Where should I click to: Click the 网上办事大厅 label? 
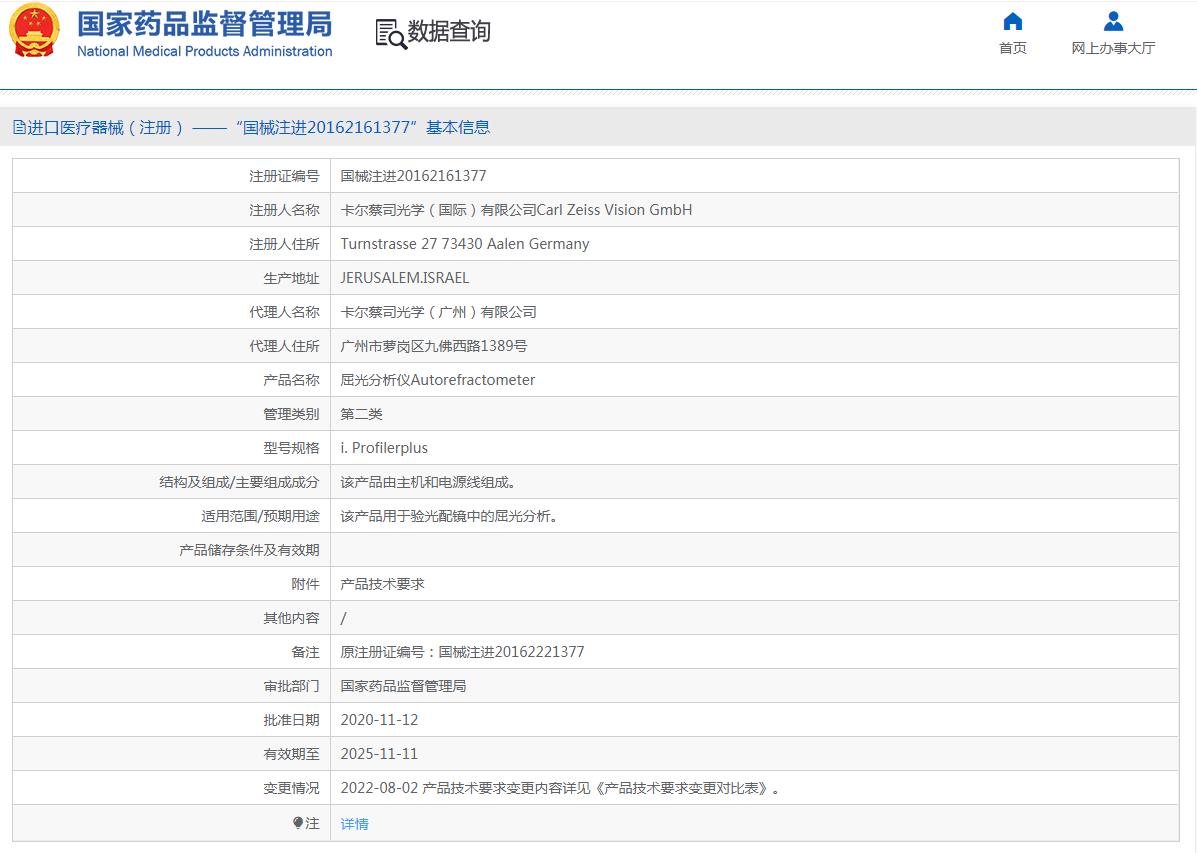point(1113,48)
